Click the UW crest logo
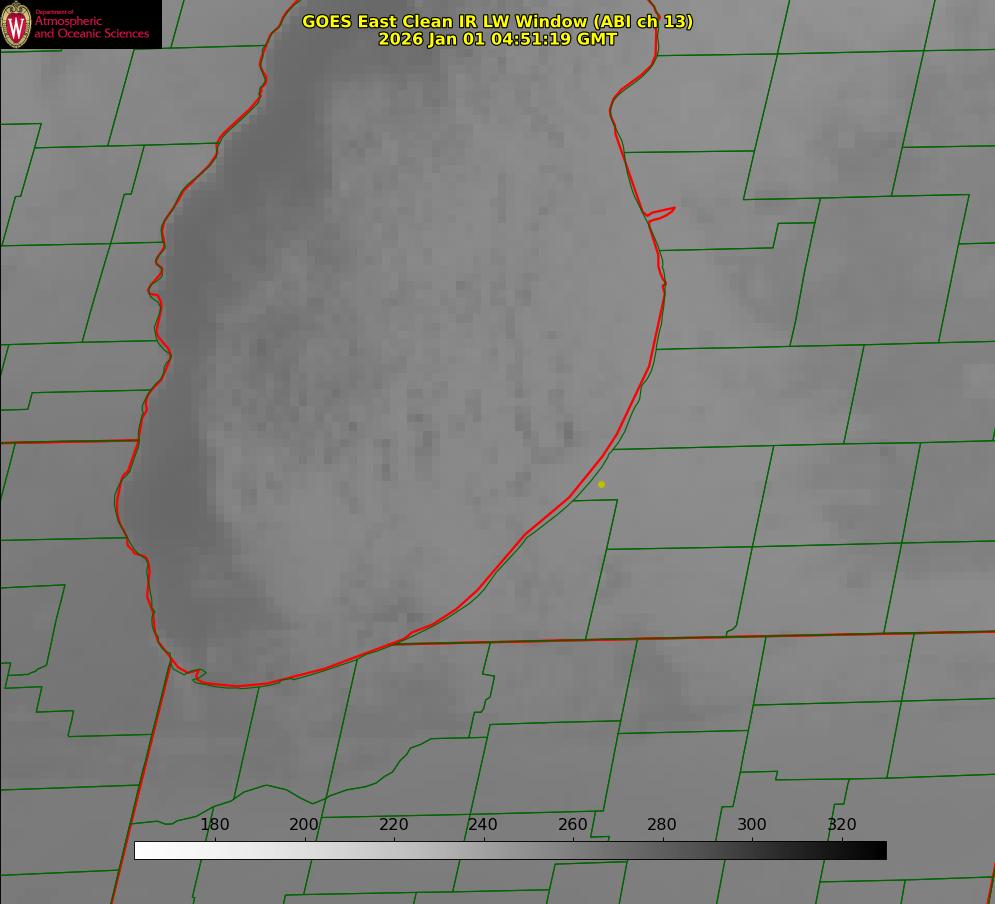The image size is (995, 904). click(16, 24)
